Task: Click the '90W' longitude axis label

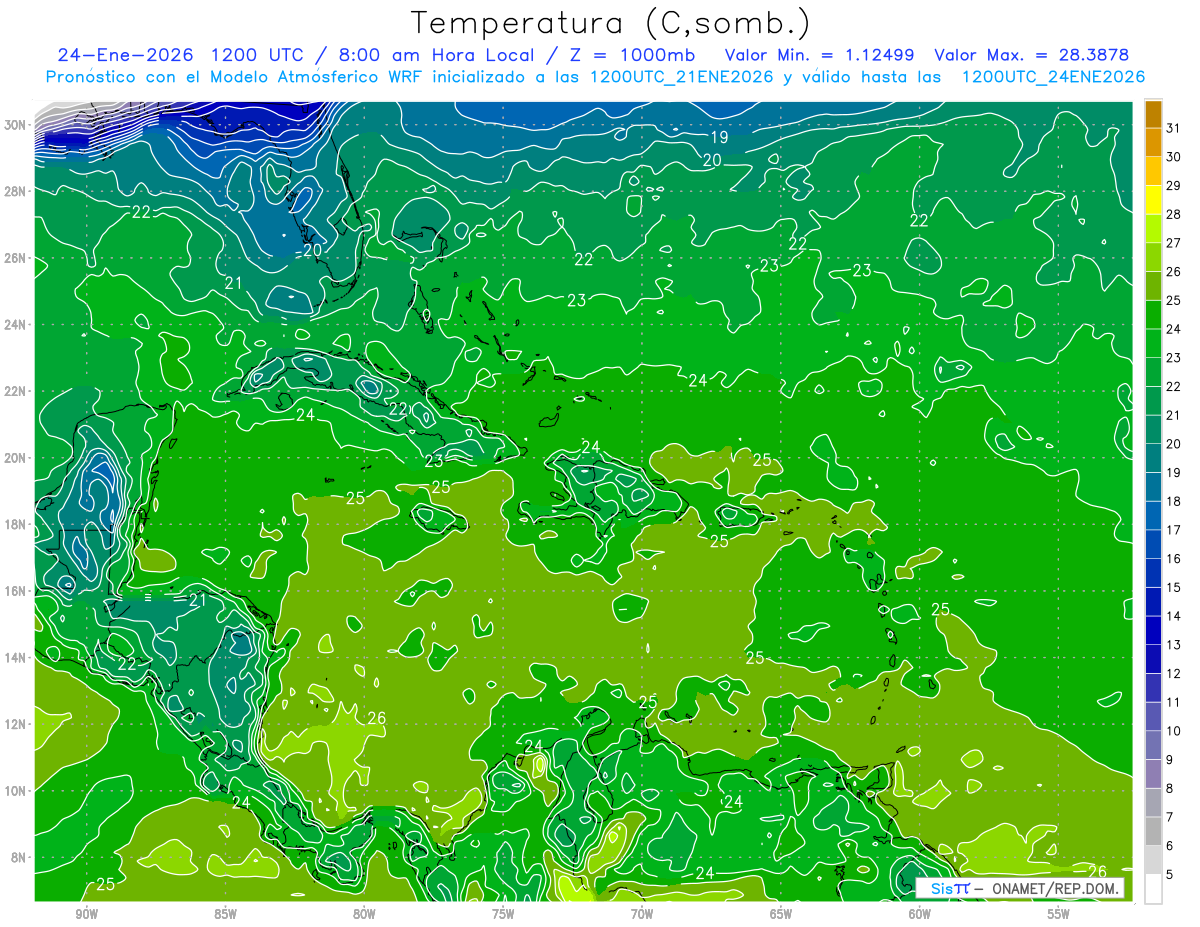Action: [x=87, y=914]
